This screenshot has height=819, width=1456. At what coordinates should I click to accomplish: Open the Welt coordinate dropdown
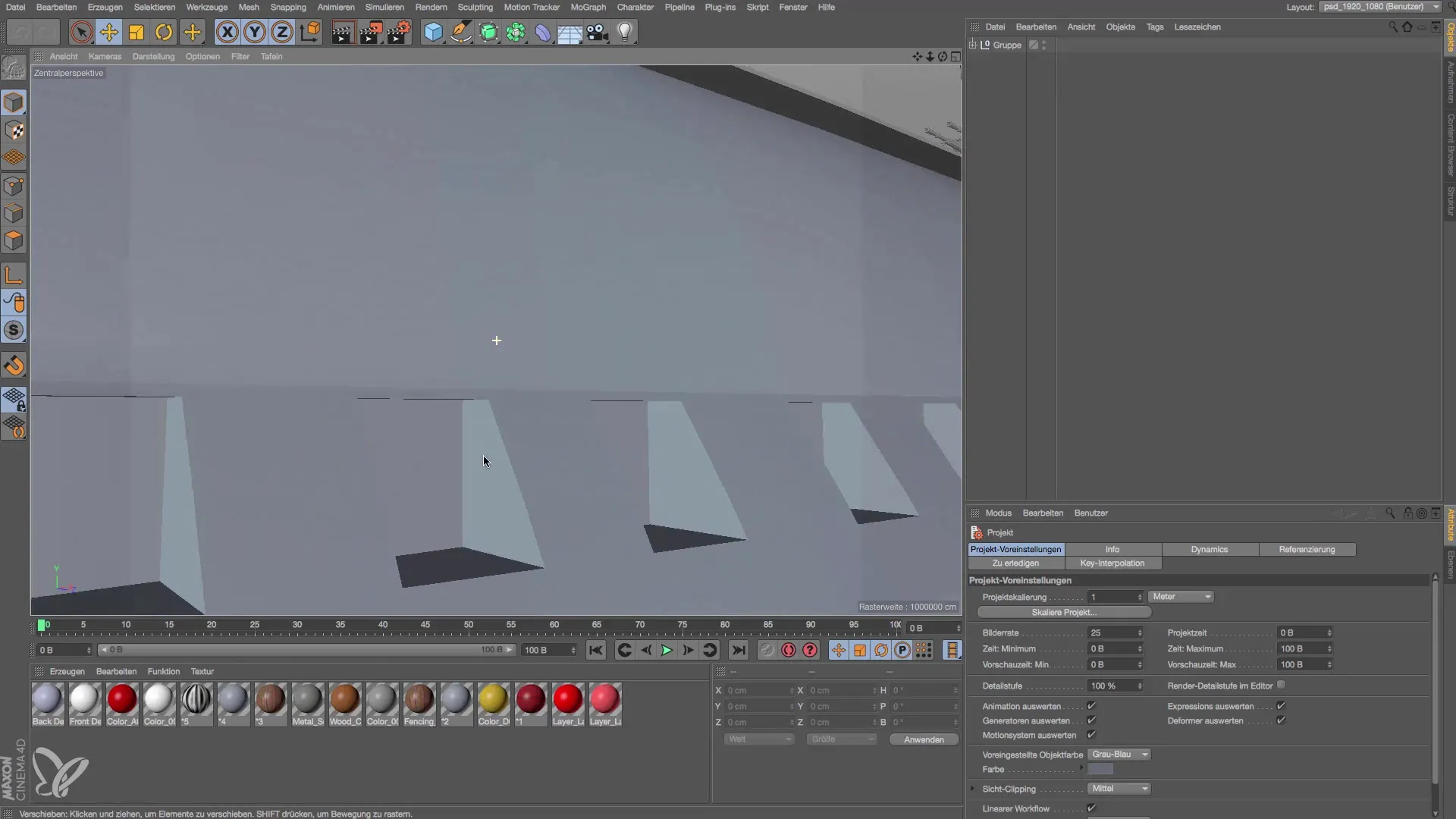(x=759, y=739)
